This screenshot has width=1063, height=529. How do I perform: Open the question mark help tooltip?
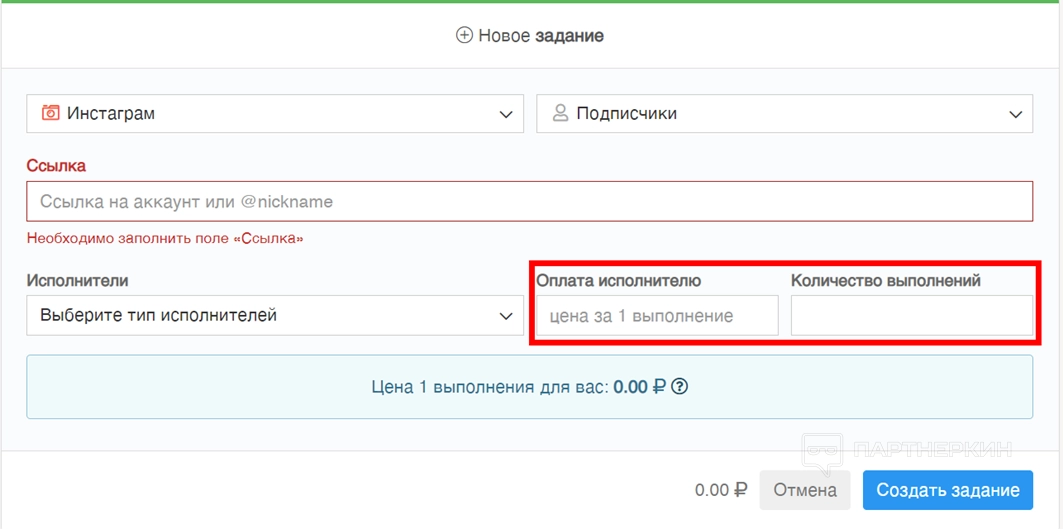tap(680, 386)
